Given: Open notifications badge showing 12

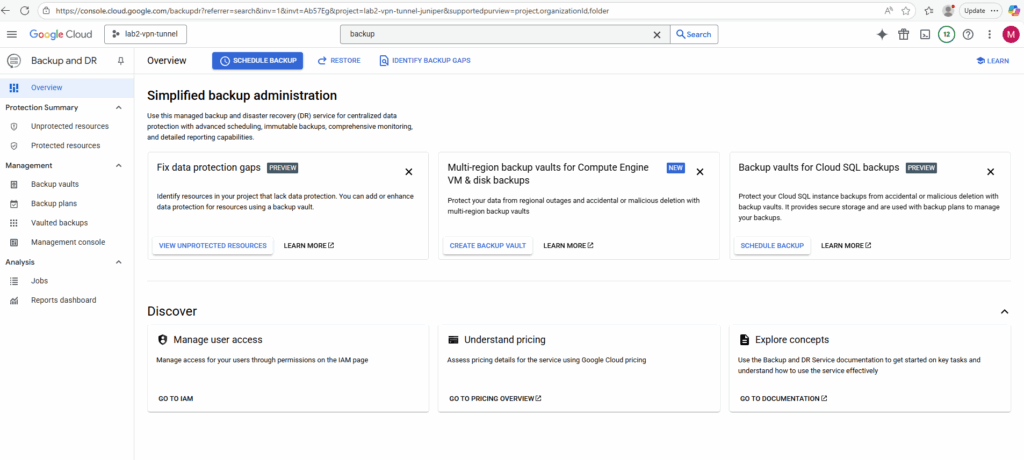Looking at the screenshot, I should 946,34.
